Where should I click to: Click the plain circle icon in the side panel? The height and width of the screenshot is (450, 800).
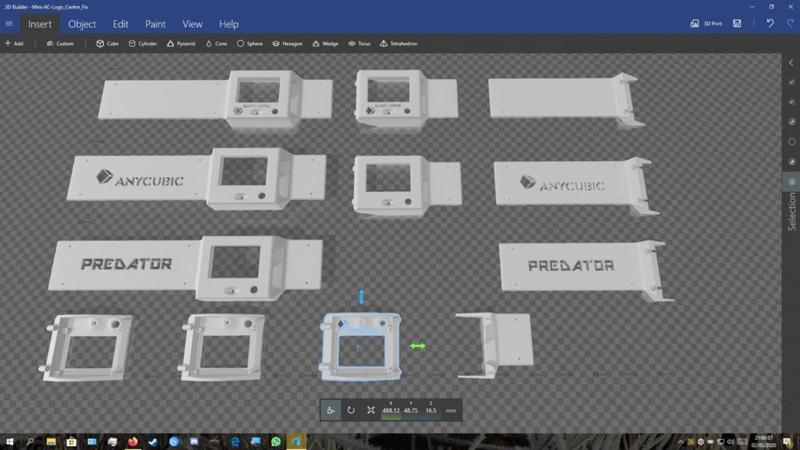(792, 142)
